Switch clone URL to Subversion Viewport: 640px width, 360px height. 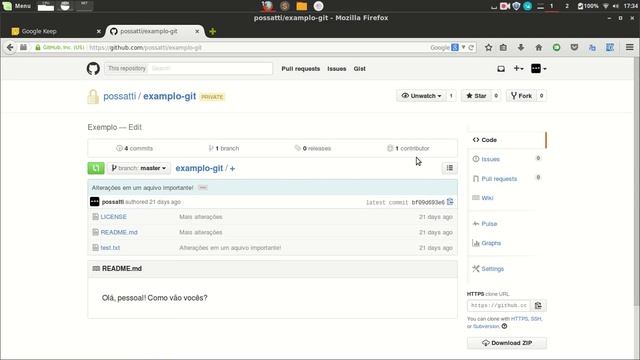tap(486, 326)
